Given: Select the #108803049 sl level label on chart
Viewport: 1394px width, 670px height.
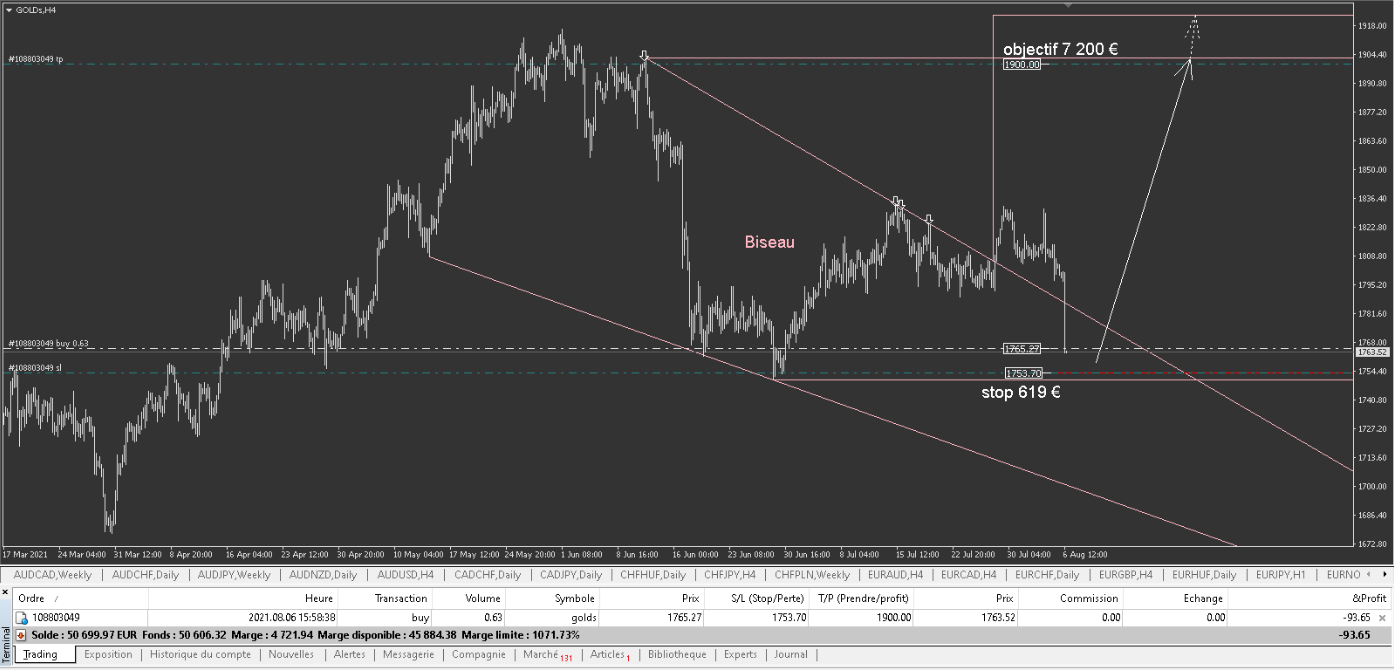Looking at the screenshot, I should point(35,368).
